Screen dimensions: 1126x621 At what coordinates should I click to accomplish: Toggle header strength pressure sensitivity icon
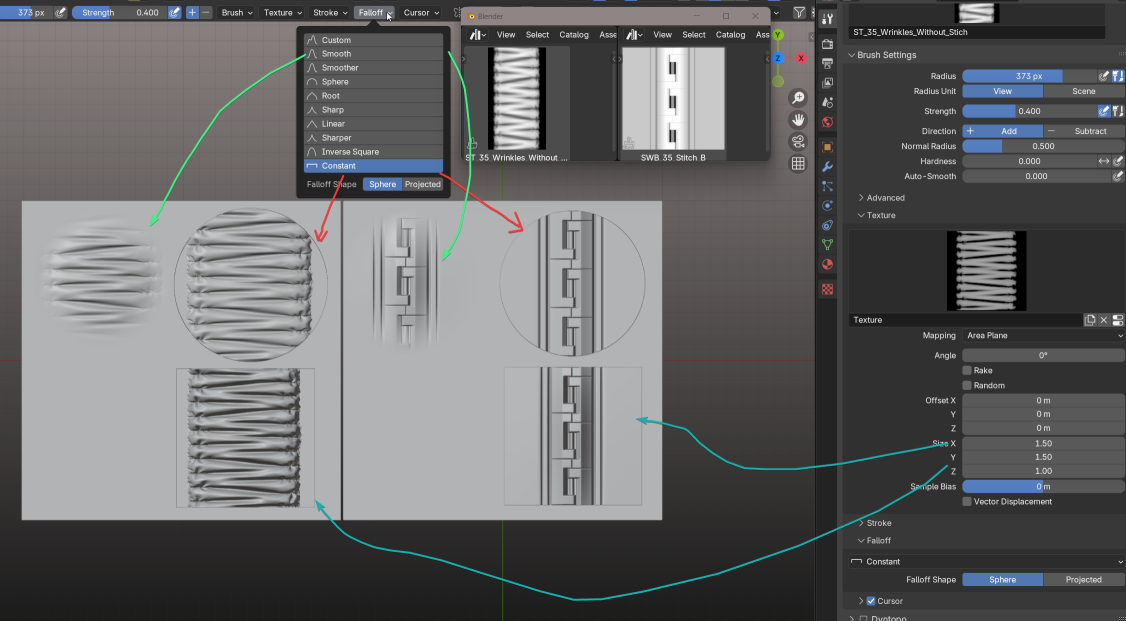pos(175,12)
